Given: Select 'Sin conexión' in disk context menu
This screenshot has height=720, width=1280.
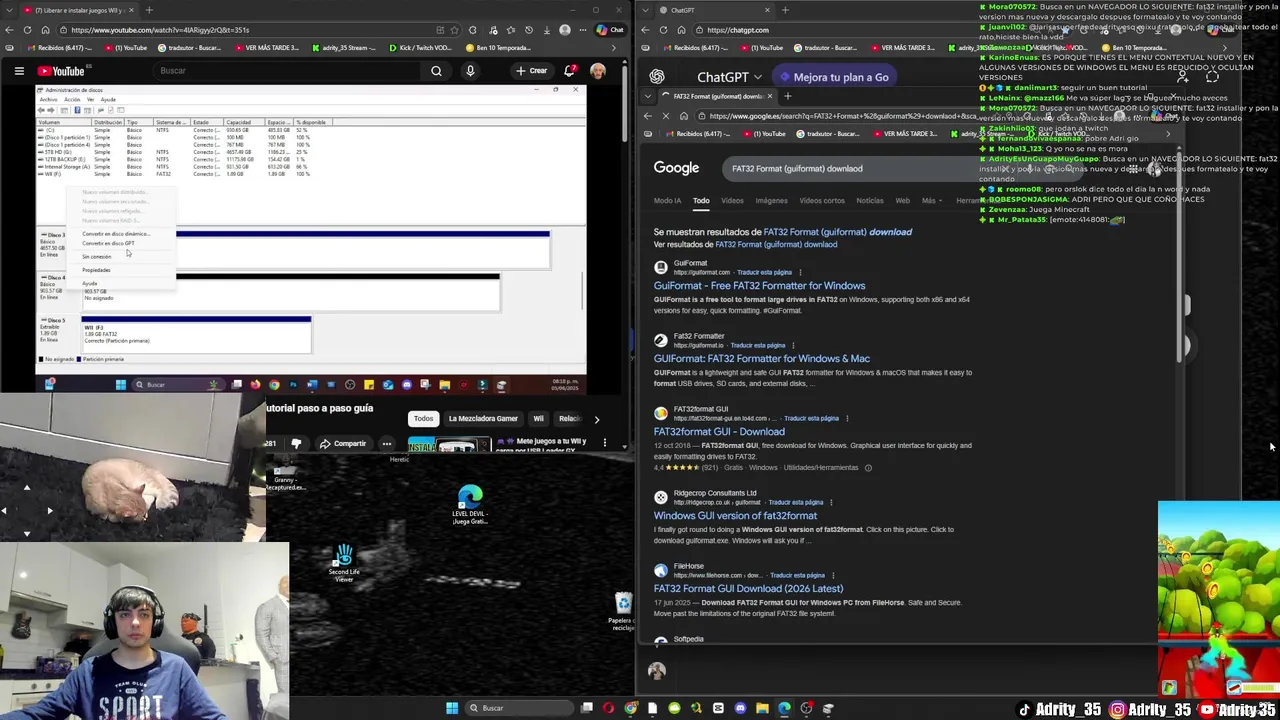Looking at the screenshot, I should pyautogui.click(x=97, y=257).
